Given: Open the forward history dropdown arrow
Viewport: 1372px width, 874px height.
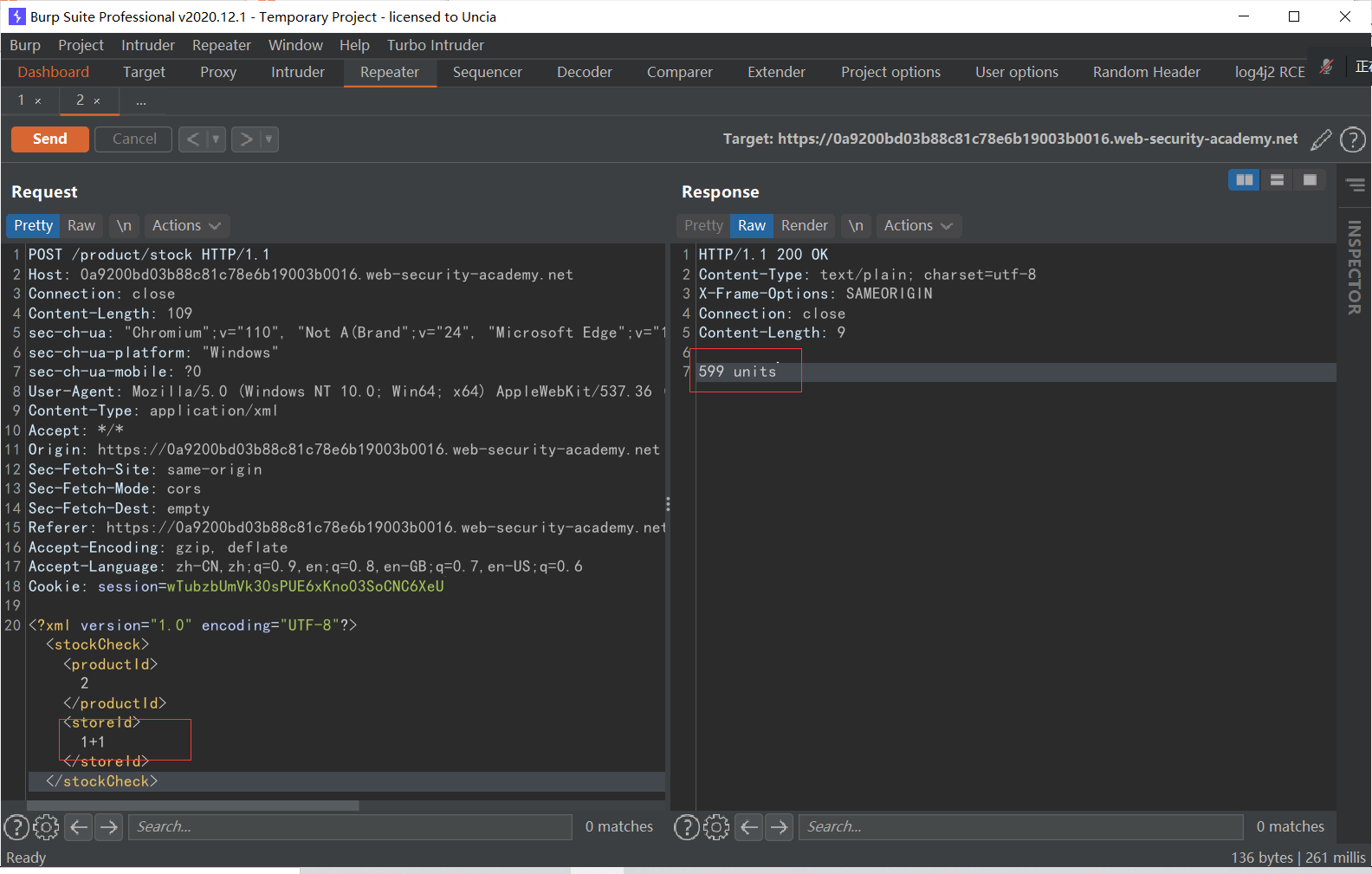Looking at the screenshot, I should pos(269,139).
